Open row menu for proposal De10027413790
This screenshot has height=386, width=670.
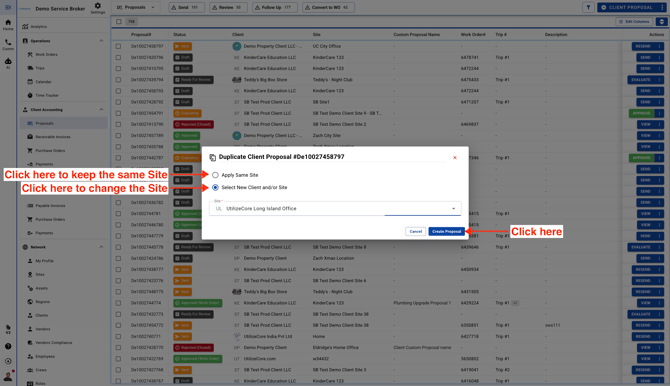[660, 124]
